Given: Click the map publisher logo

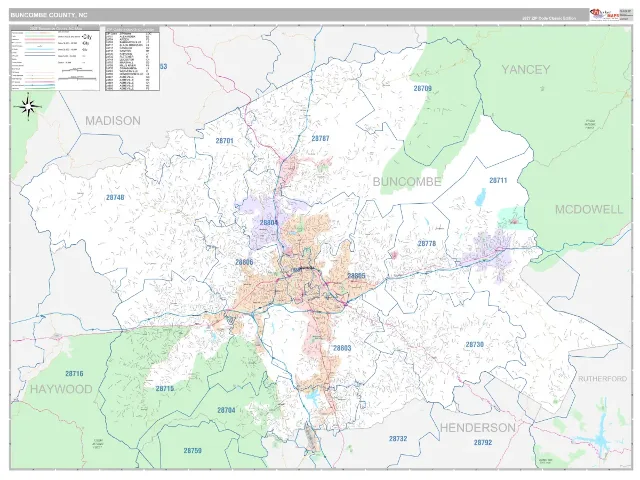Looking at the screenshot, I should [604, 15].
